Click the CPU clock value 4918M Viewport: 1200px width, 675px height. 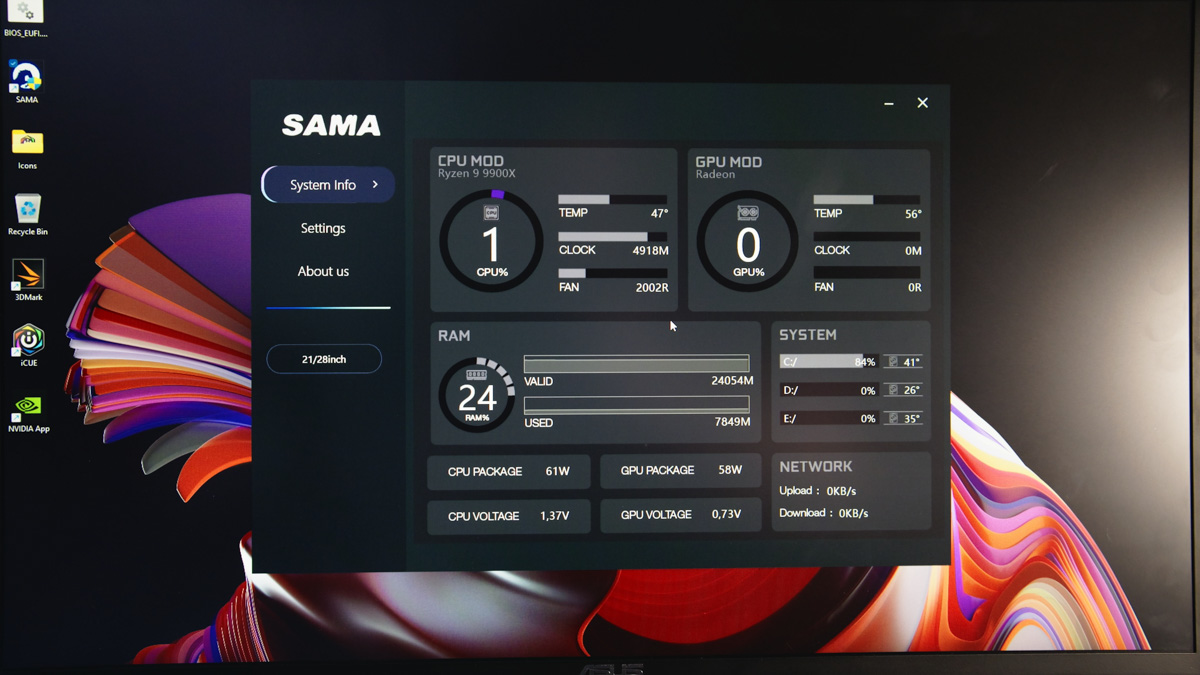point(650,251)
